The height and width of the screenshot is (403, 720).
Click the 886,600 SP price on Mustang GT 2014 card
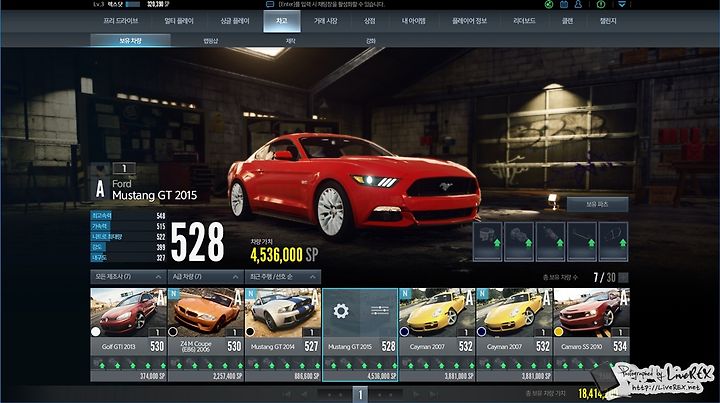click(306, 376)
